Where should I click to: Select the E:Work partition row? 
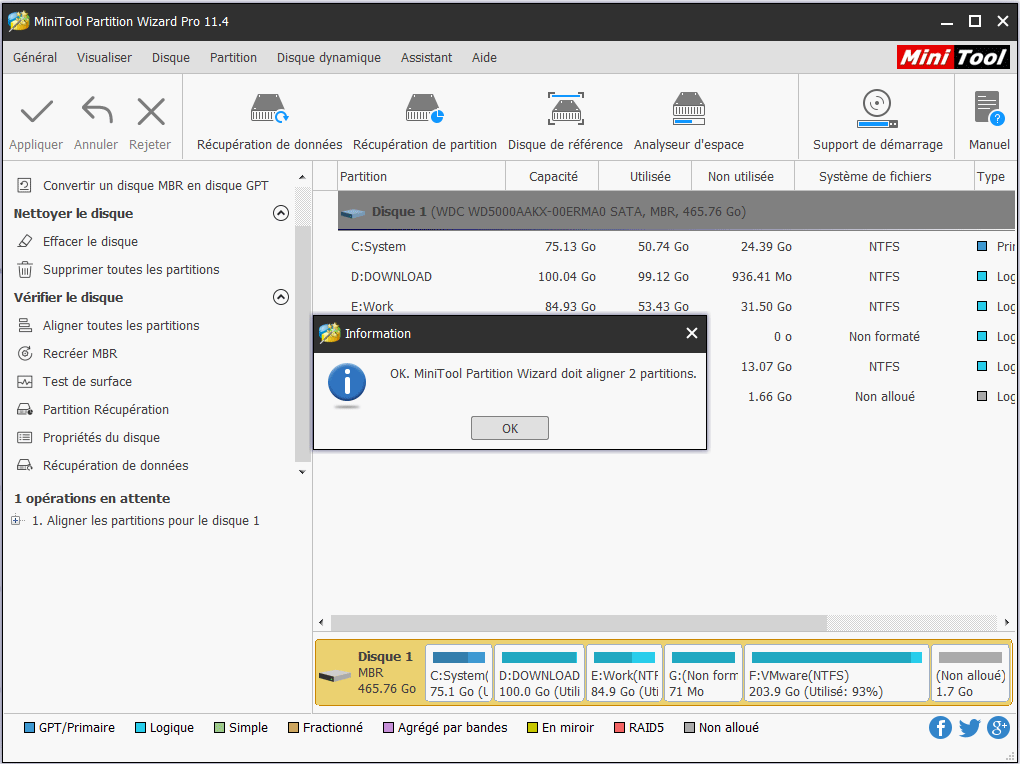[676, 305]
